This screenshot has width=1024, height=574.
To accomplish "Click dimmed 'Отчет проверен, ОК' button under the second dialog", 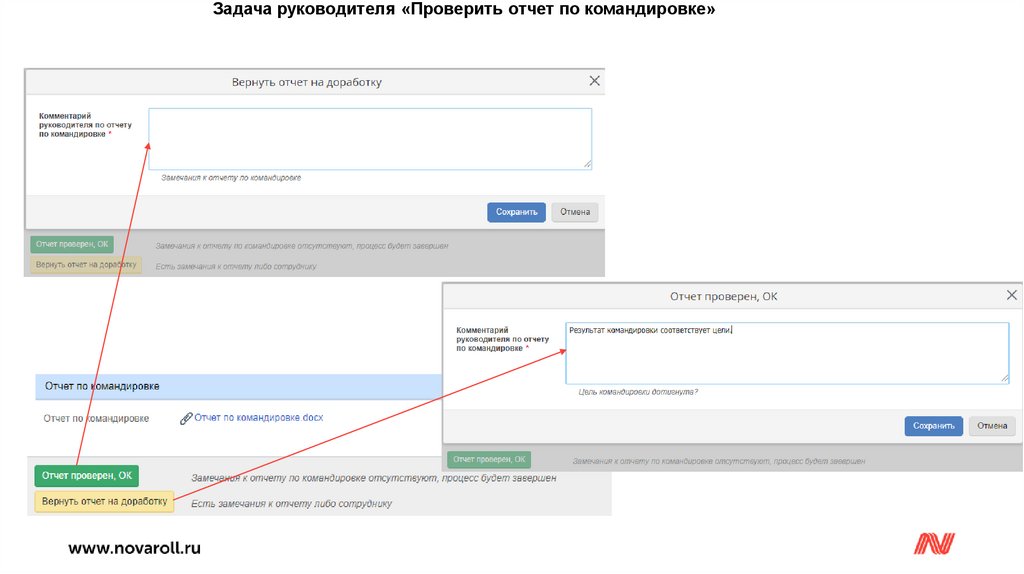I will pos(489,459).
